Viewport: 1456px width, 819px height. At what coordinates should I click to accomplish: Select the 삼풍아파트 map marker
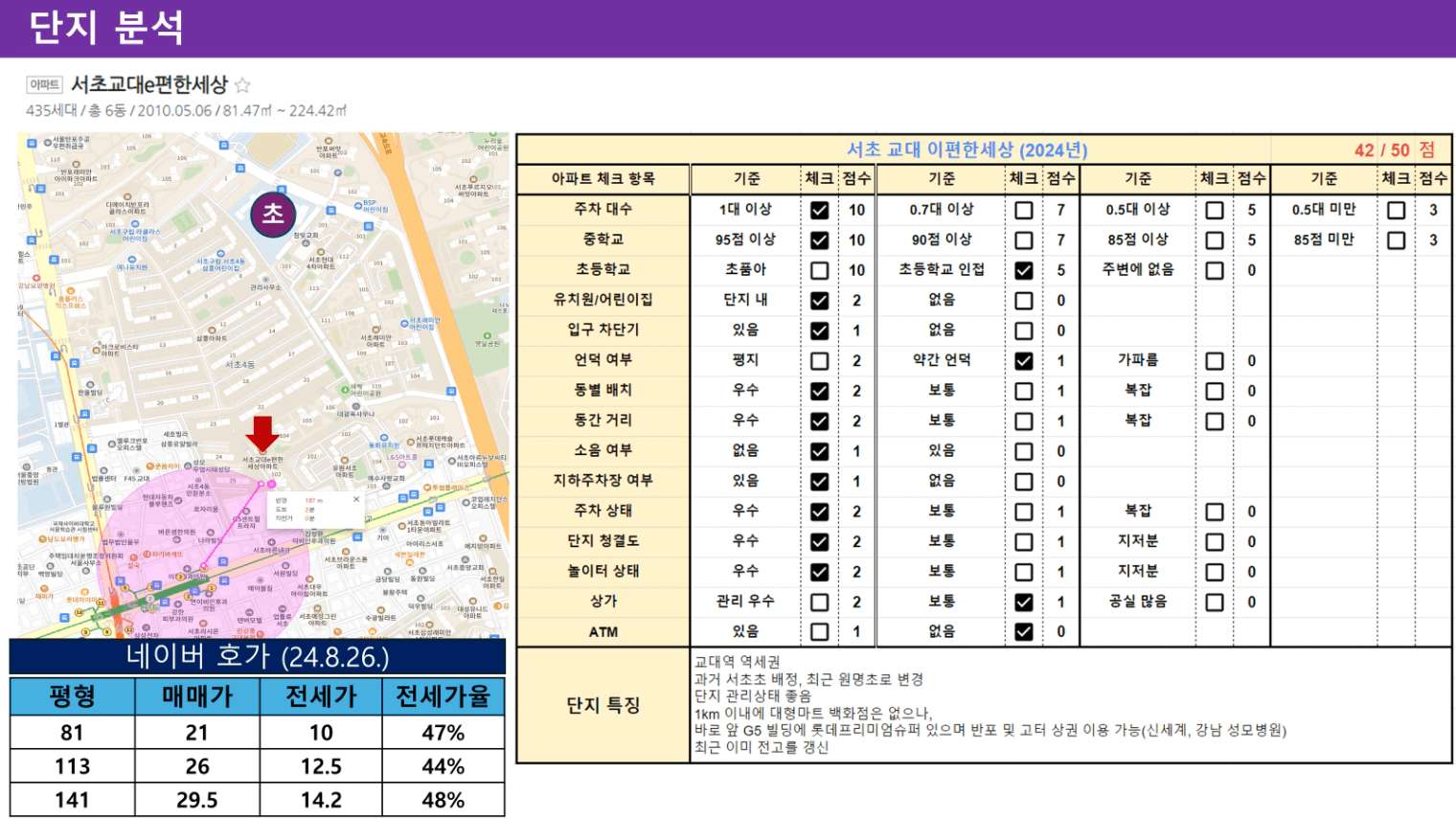[x=212, y=330]
